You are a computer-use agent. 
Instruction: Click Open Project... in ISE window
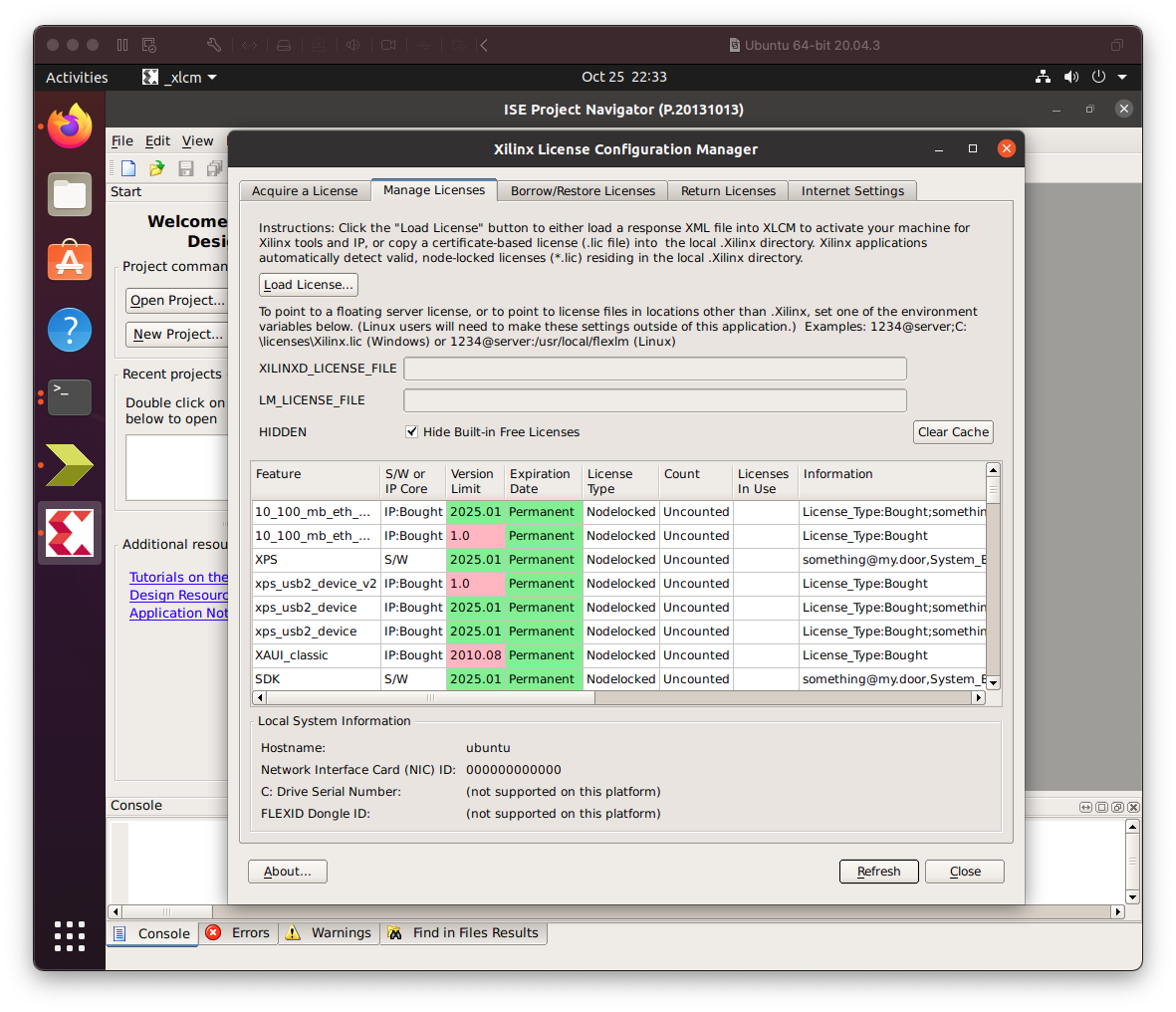point(177,300)
